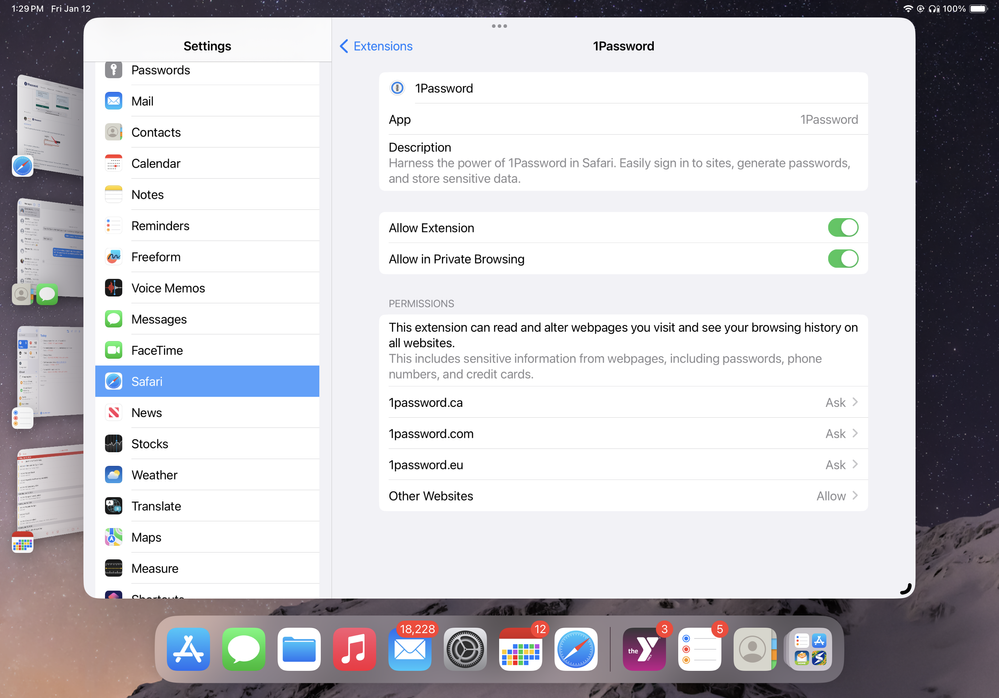The height and width of the screenshot is (698, 999).
Task: Open the 1password.ca permission setting
Action: (x=623, y=403)
